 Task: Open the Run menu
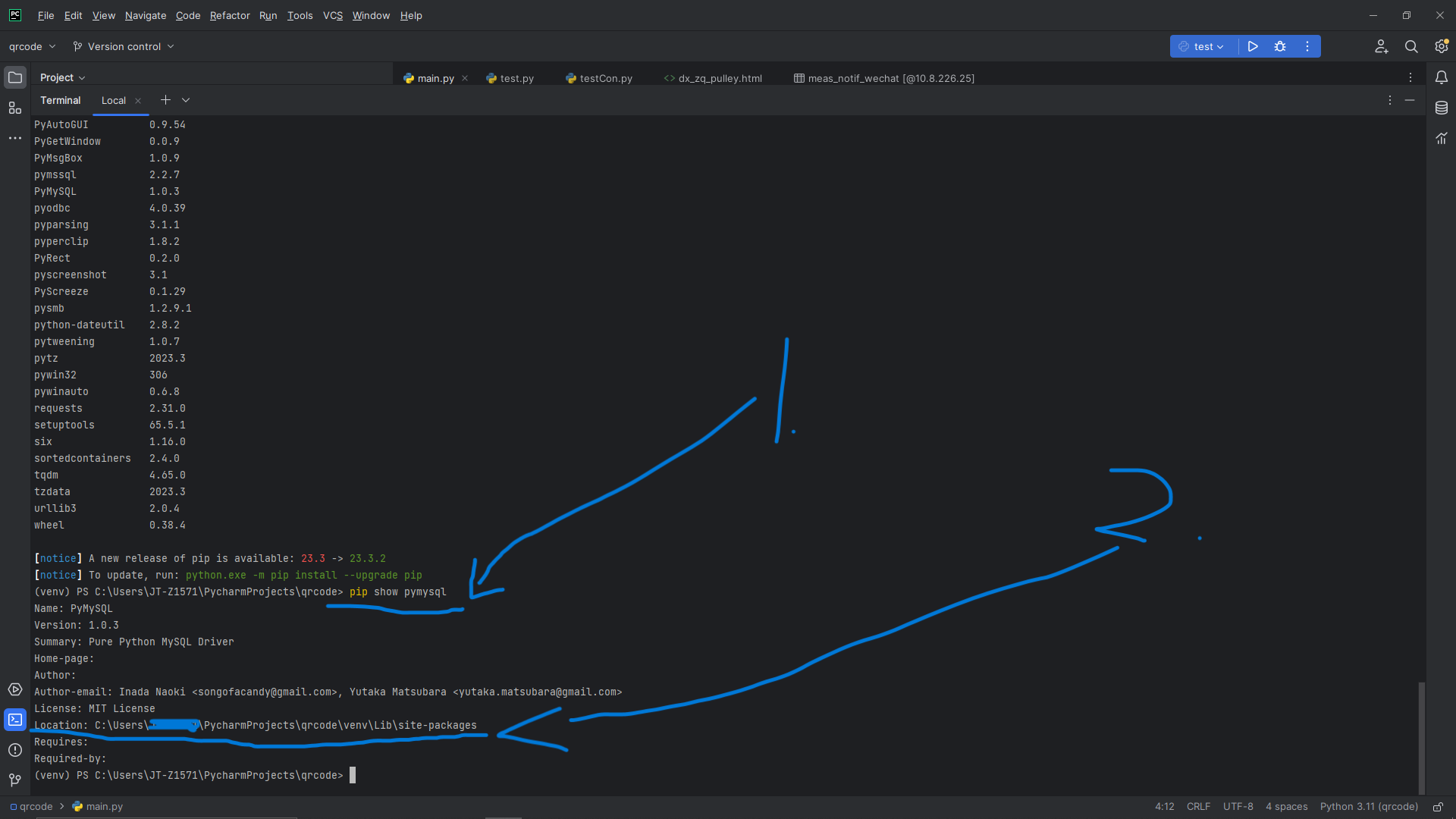point(268,15)
